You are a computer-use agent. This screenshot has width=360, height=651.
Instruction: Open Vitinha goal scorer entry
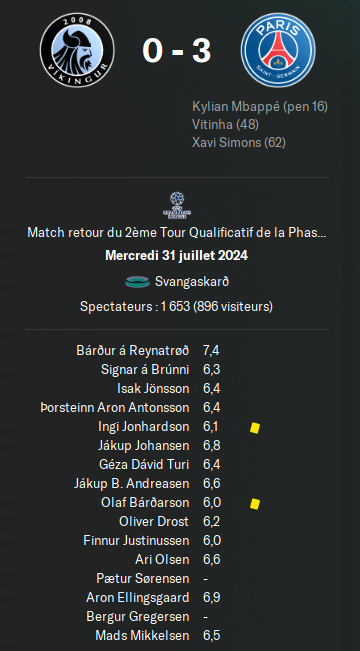click(225, 124)
